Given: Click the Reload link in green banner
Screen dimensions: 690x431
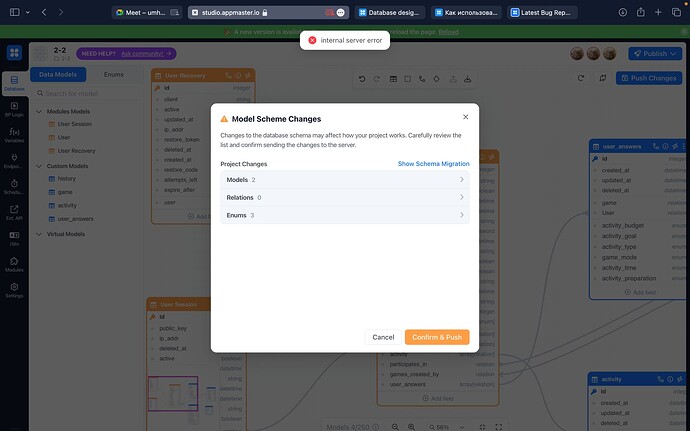Looking at the screenshot, I should click(448, 32).
